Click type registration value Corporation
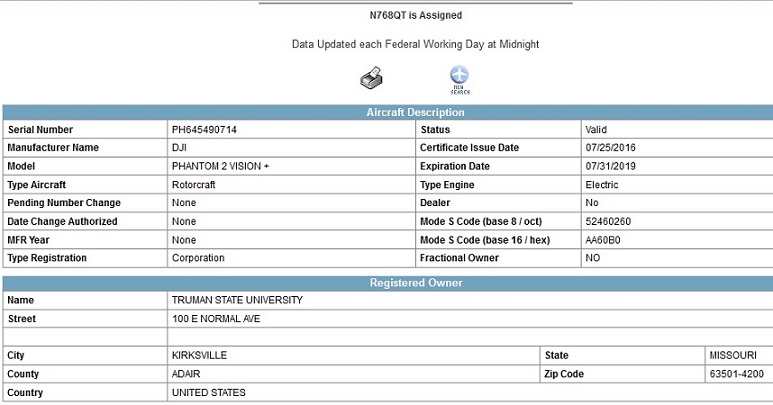This screenshot has height=405, width=773. click(x=198, y=258)
